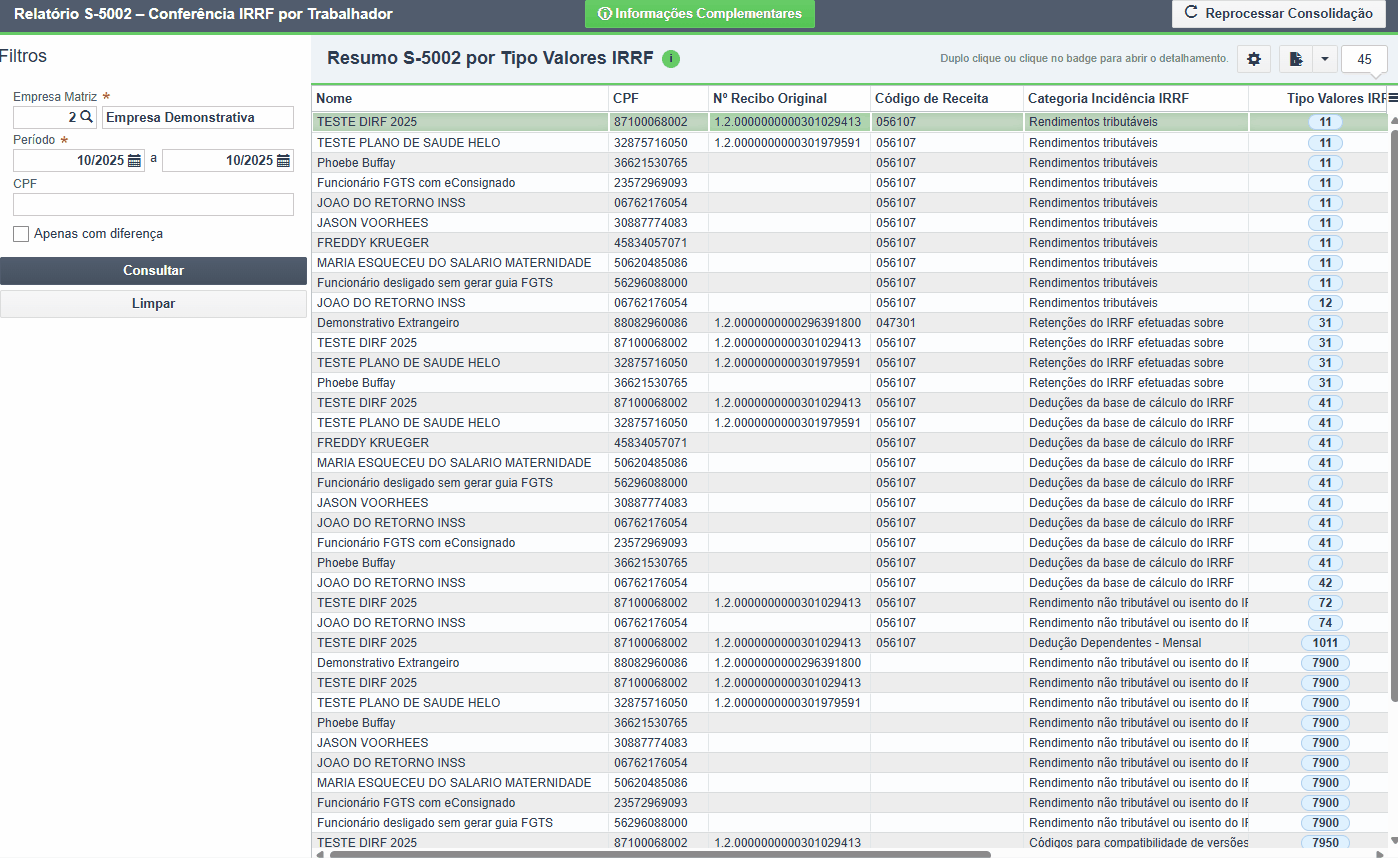Click CPF cell 88082960086 with code 047301
The height and width of the screenshot is (858, 1398).
[x=658, y=322]
